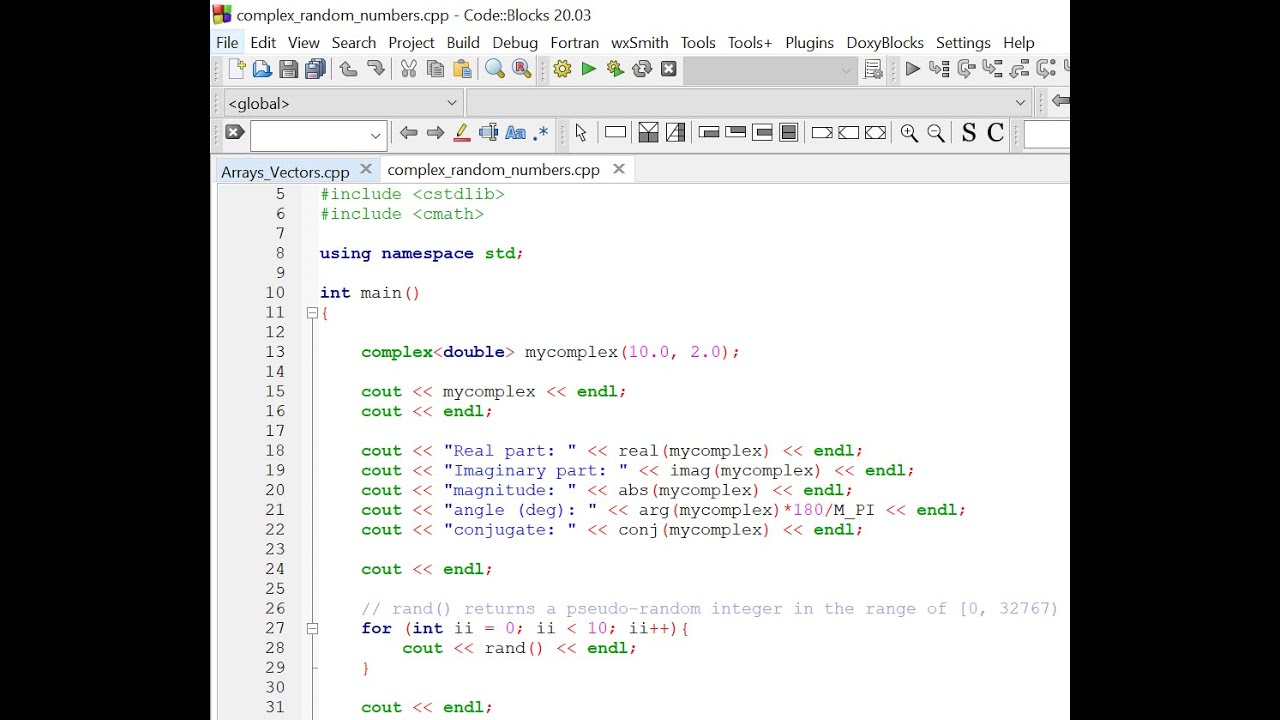Open the Plugins menu
This screenshot has height=720, width=1280.
[x=809, y=43]
